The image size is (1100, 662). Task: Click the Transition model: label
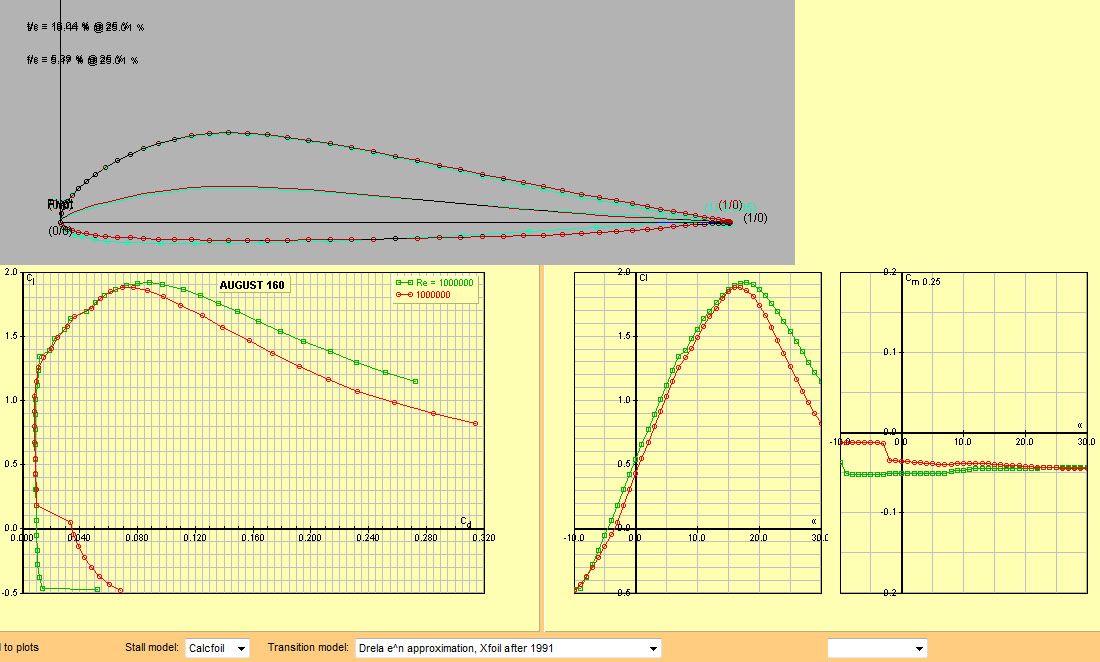(308, 648)
